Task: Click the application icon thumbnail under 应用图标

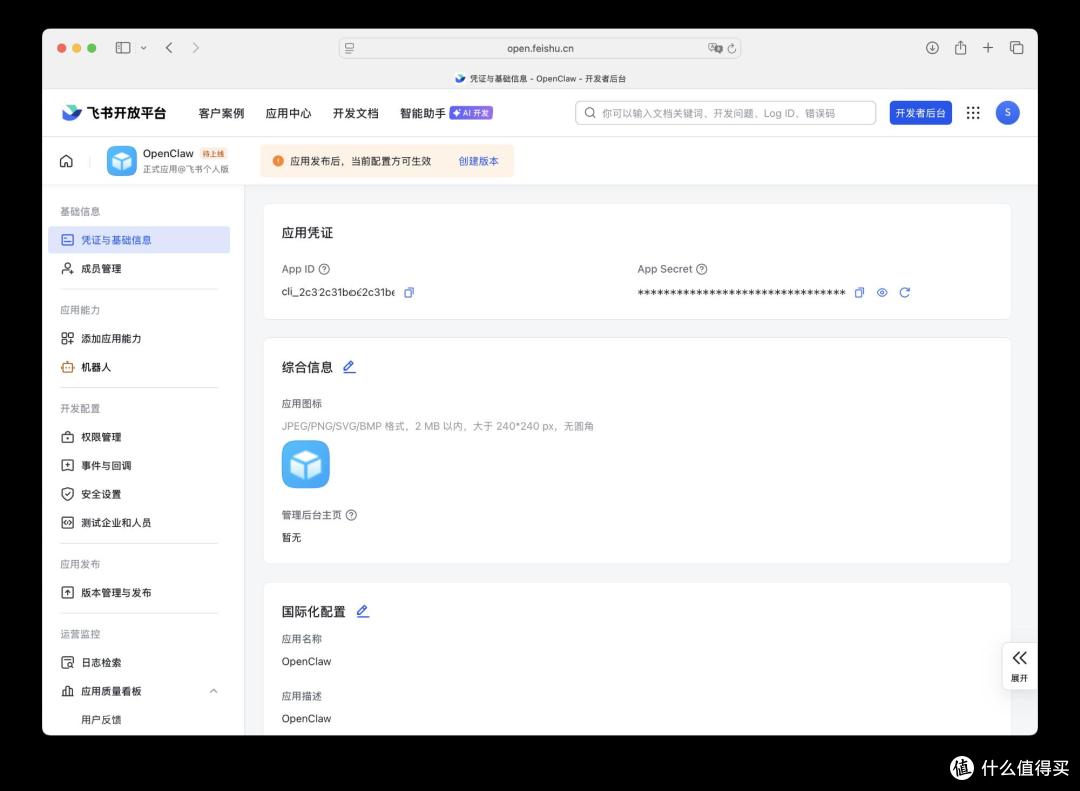Action: [306, 464]
